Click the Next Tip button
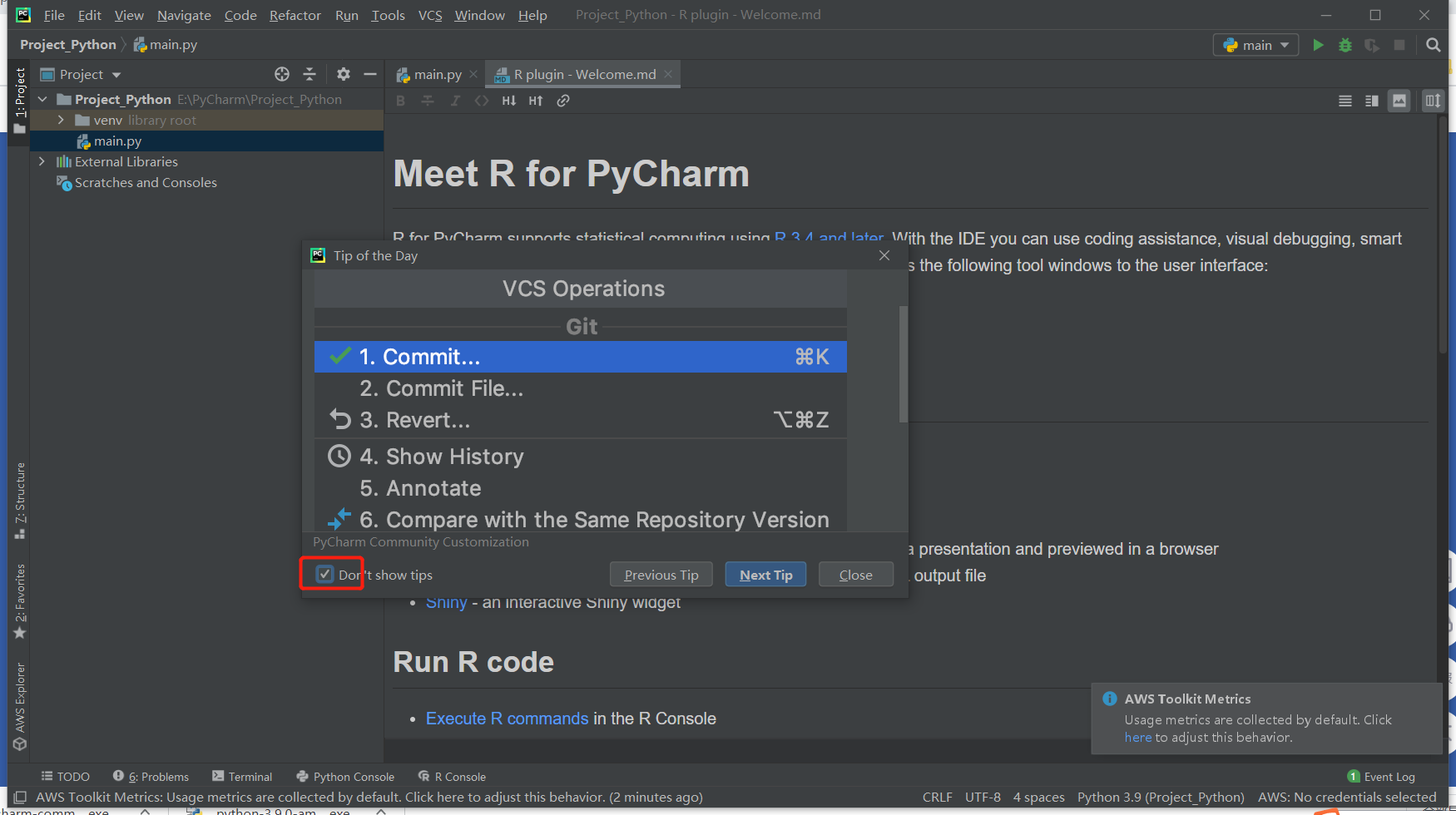The height and width of the screenshot is (815, 1456). (765, 574)
